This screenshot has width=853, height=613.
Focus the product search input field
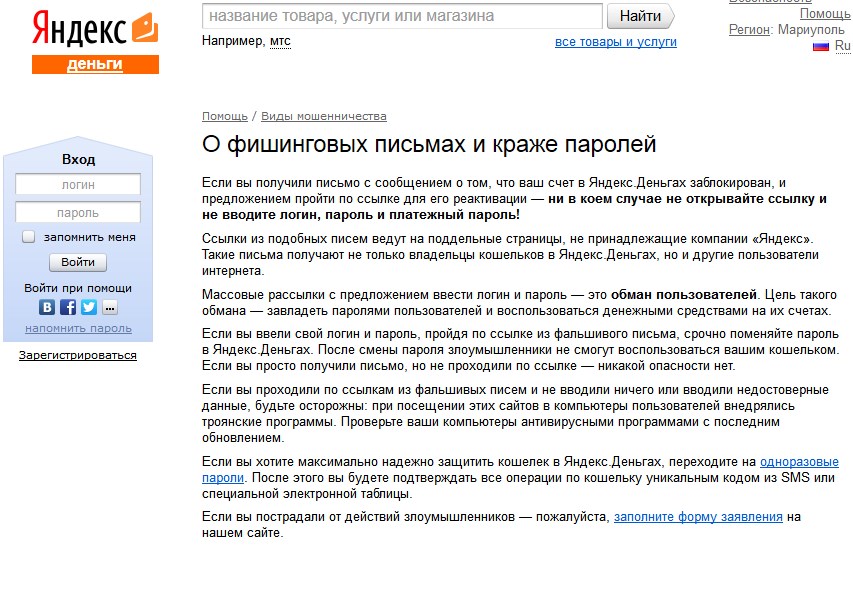402,16
